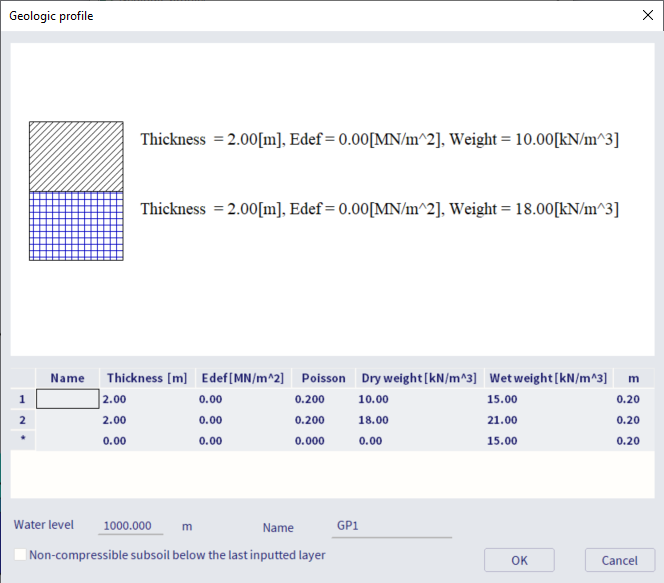664x583 pixels.
Task: Click the Edef[MN/m^2] column header
Action: (x=241, y=378)
